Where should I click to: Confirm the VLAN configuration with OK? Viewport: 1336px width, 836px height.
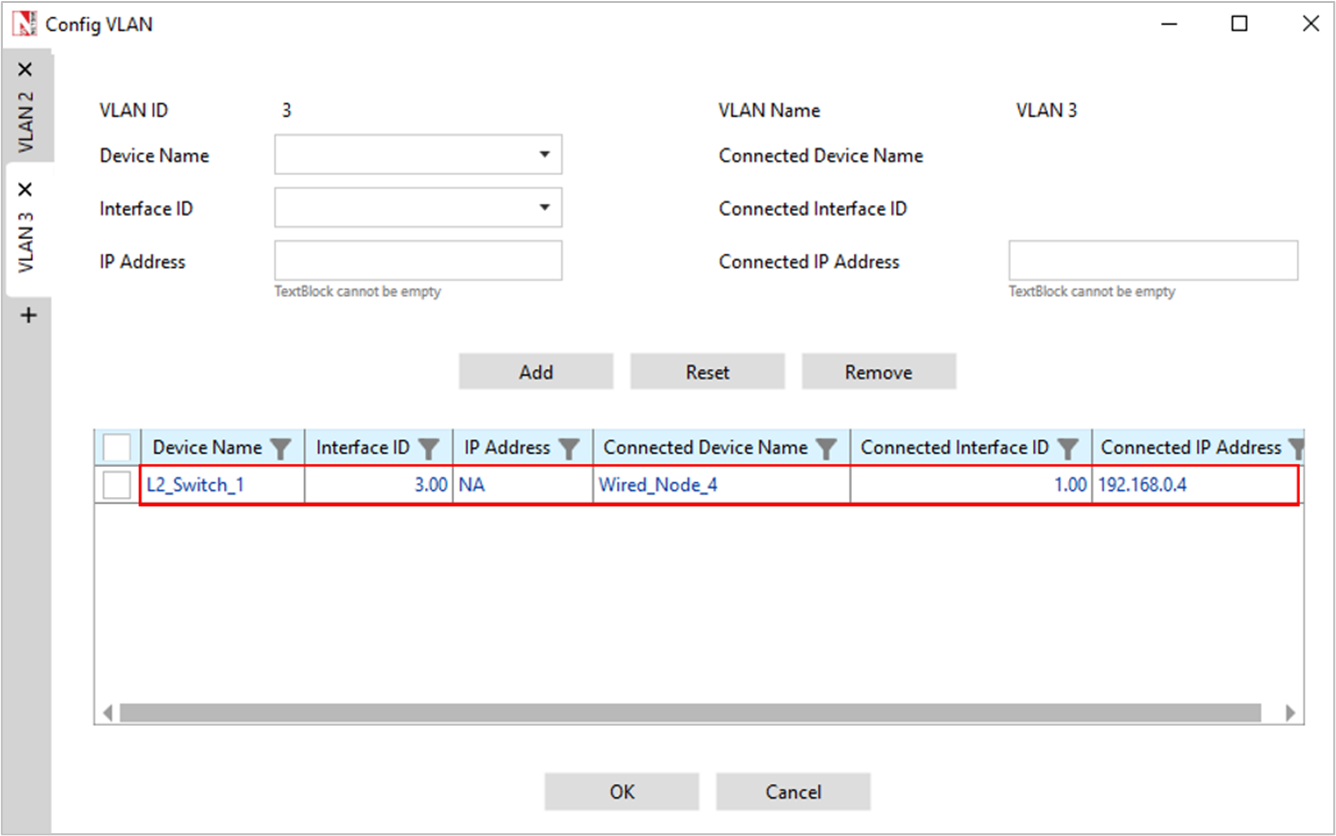click(x=621, y=792)
